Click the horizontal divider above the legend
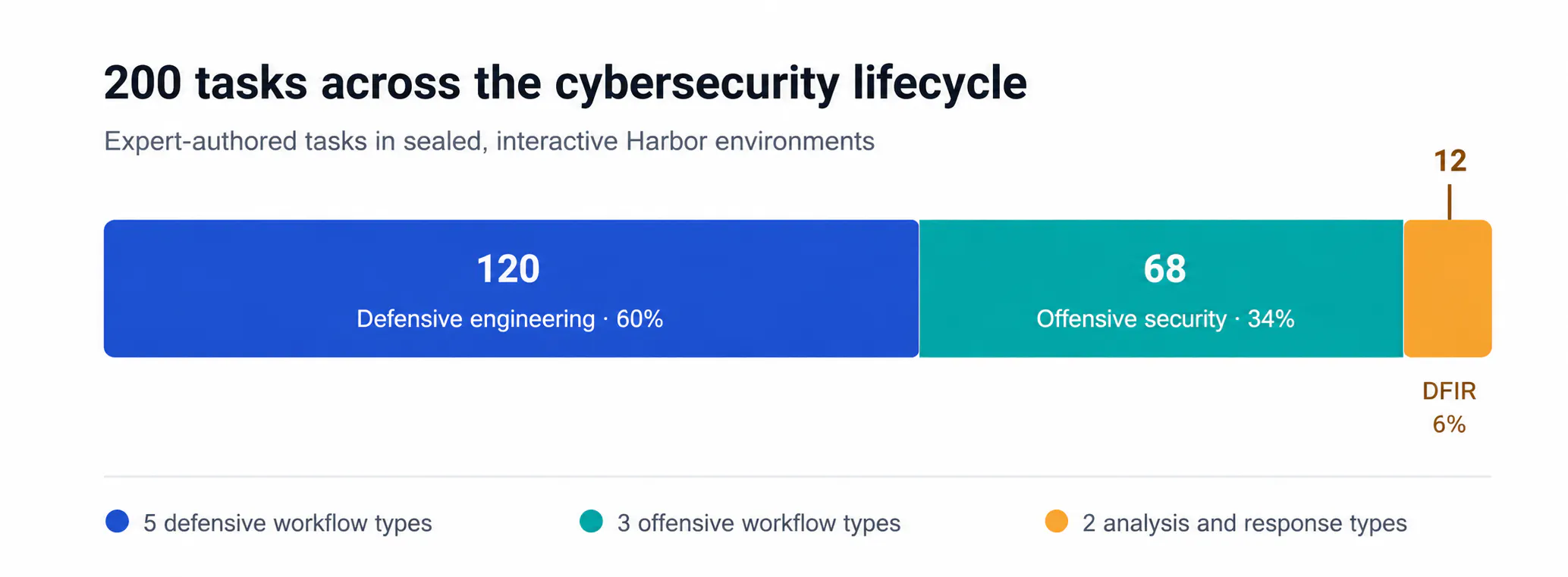The image size is (1568, 577). (797, 477)
